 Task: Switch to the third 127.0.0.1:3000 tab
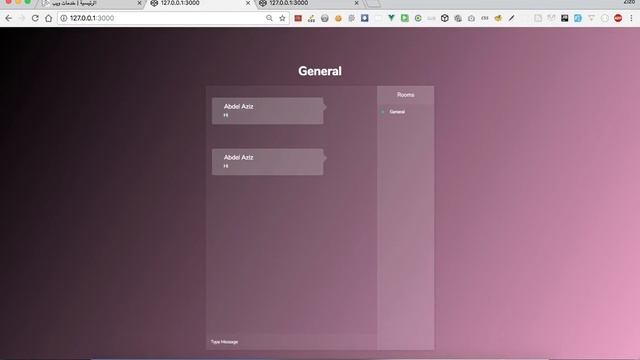tap(309, 4)
